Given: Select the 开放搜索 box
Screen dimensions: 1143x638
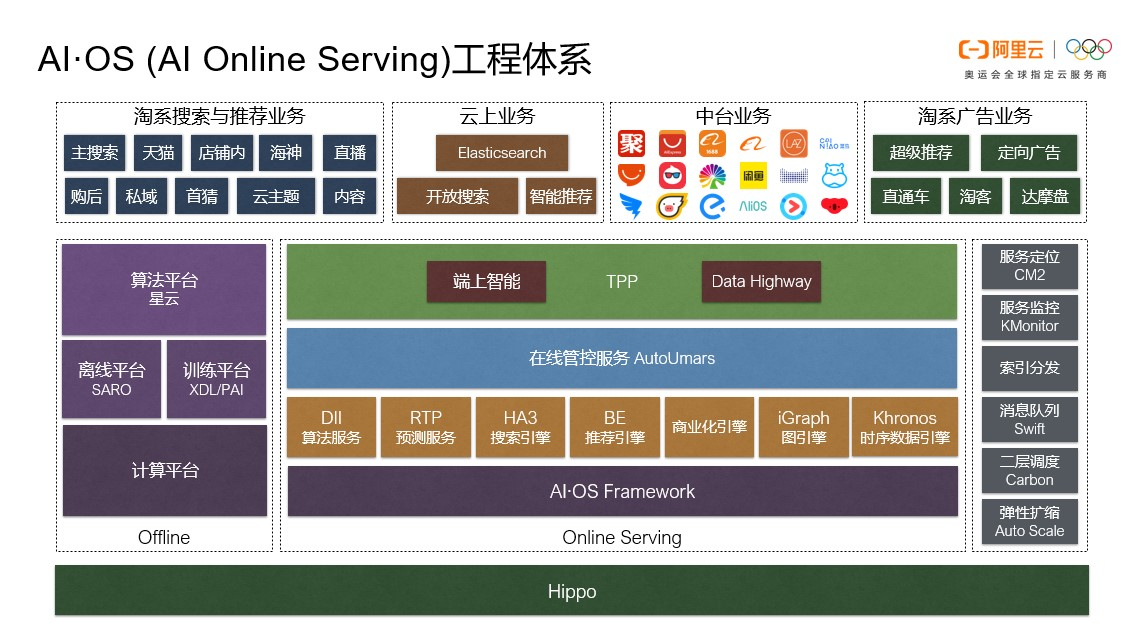Looking at the screenshot, I should tap(458, 196).
